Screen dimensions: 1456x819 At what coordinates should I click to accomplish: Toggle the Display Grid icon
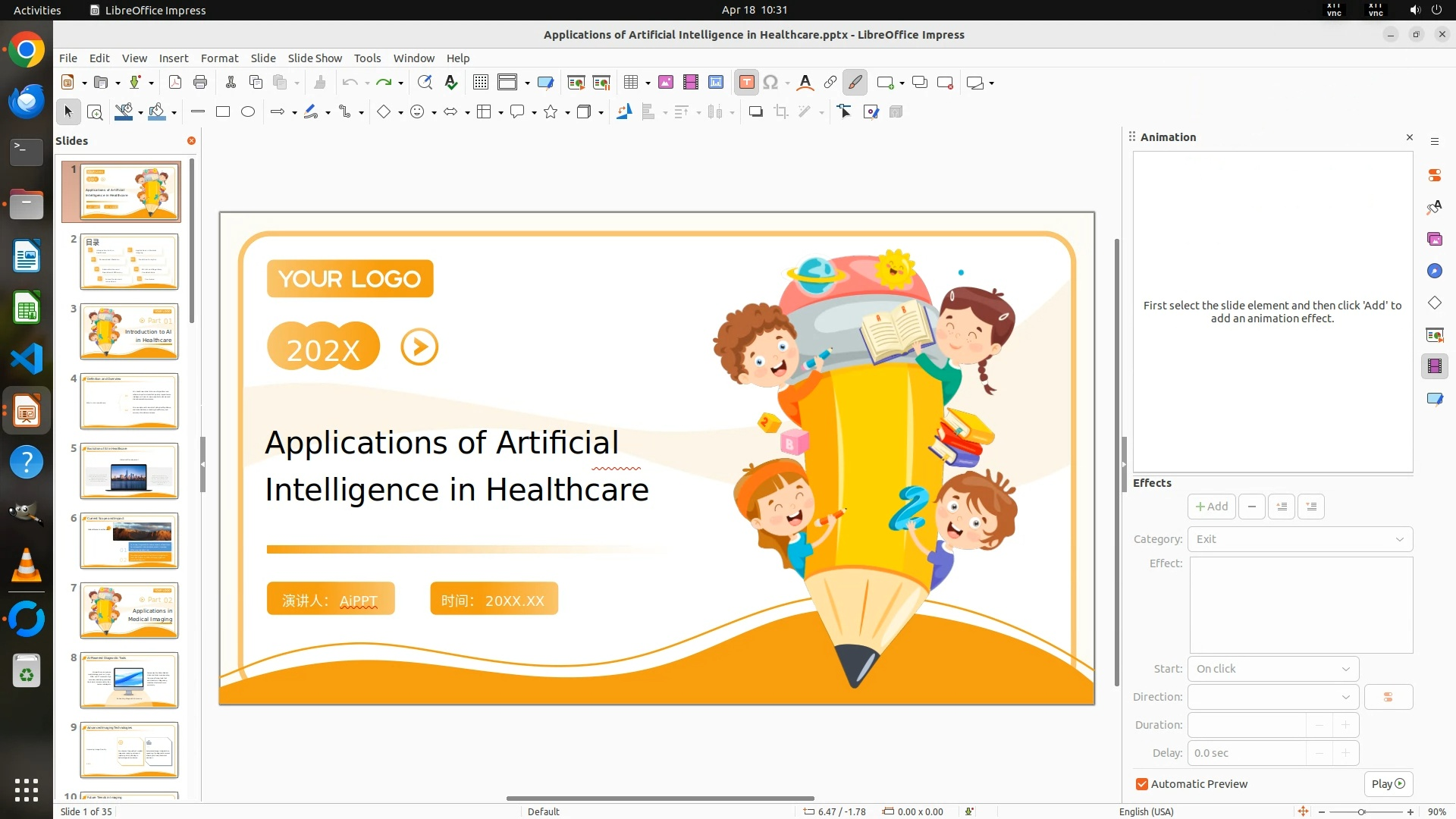click(x=480, y=83)
